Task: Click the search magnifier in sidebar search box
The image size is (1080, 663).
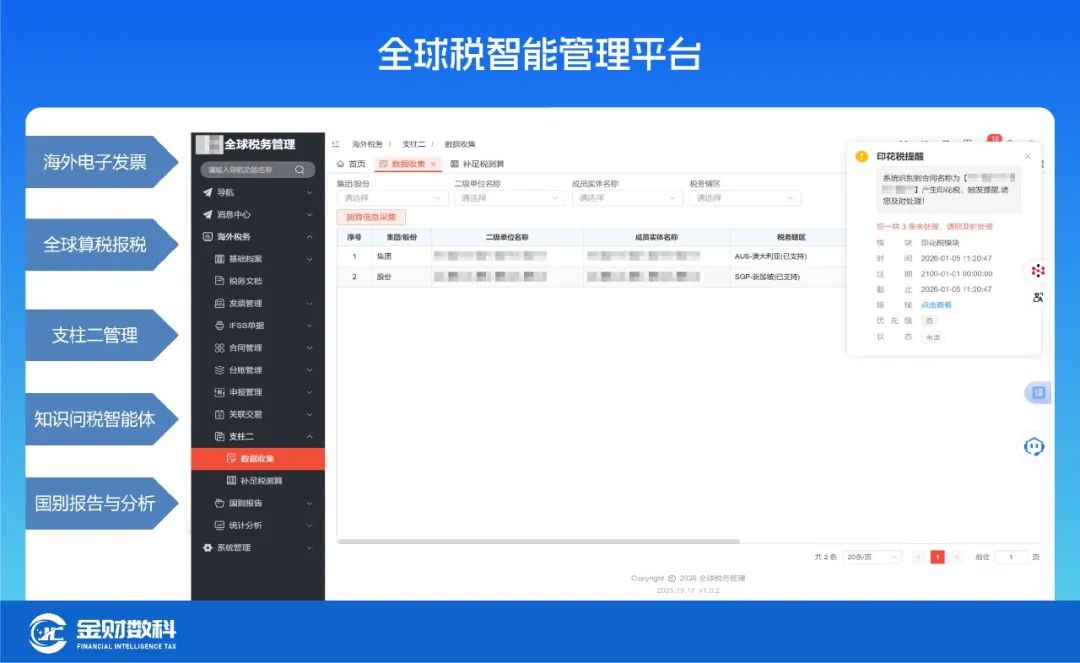Action: coord(300,169)
